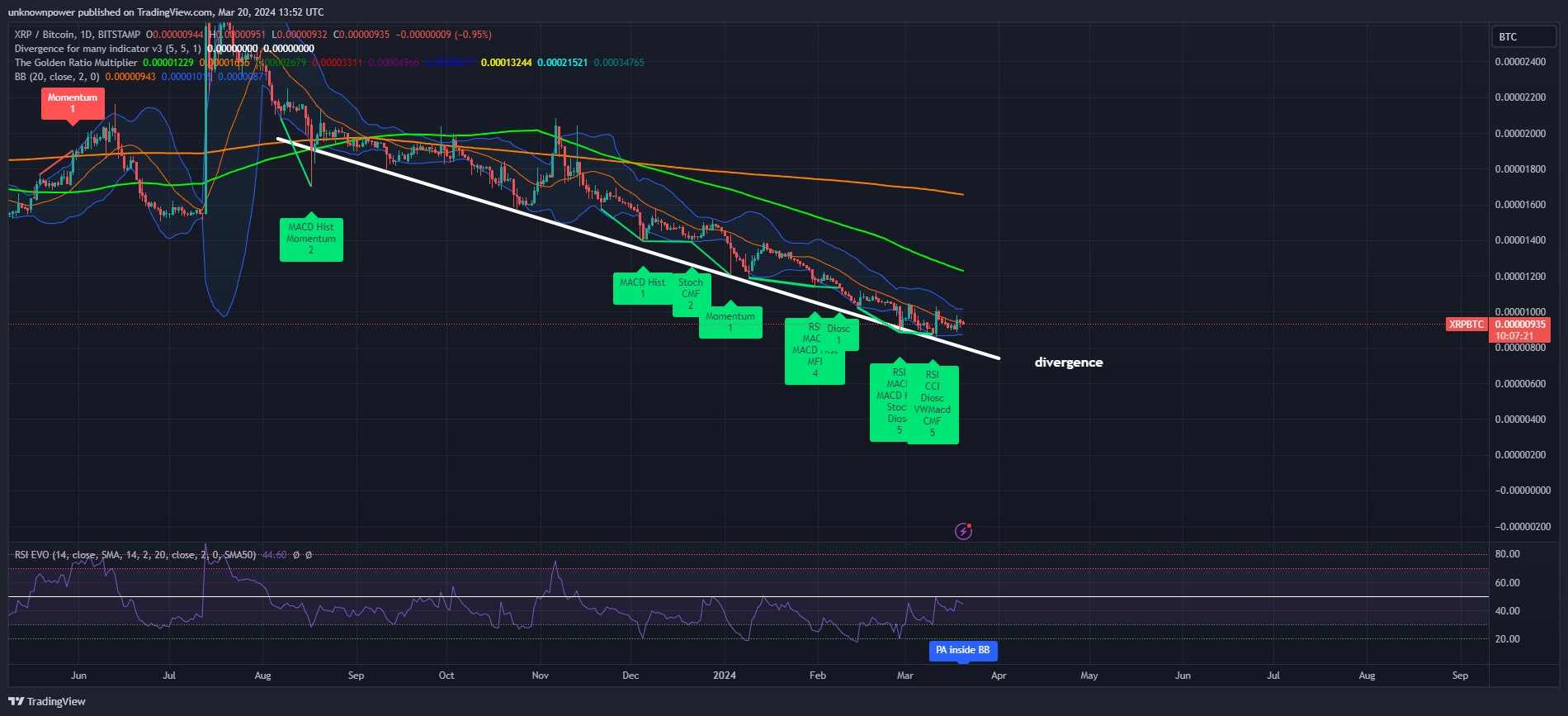Select the Stoch CMF 2 label
The width and height of the screenshot is (1568, 716).
coord(692,294)
